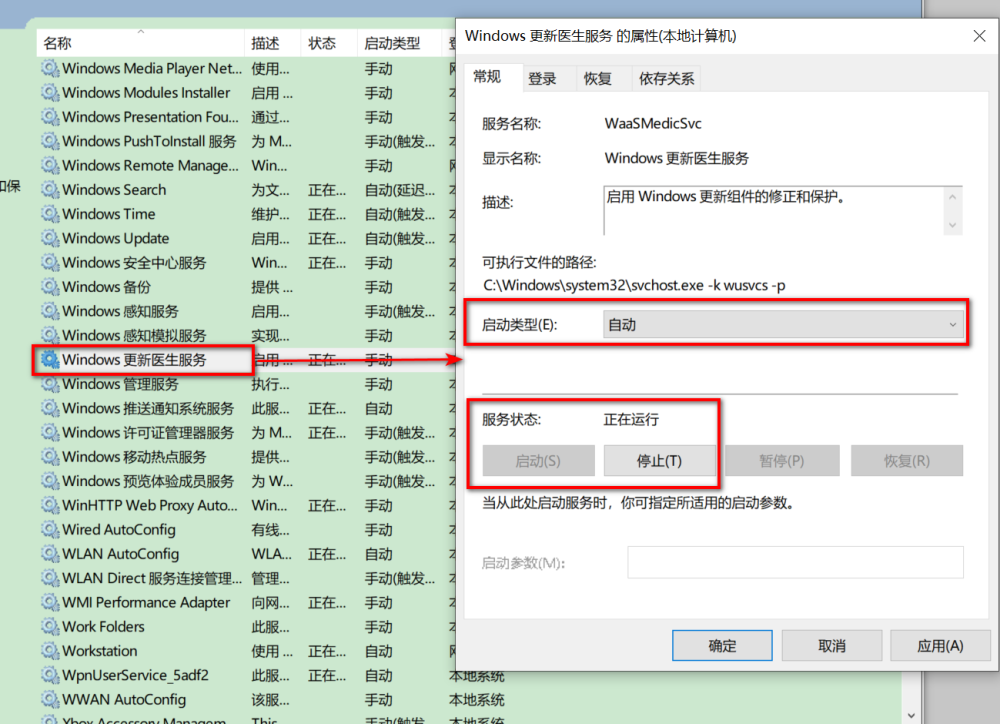This screenshot has height=724, width=1000.
Task: Click gear icon of Windows Update service
Action: (50, 238)
